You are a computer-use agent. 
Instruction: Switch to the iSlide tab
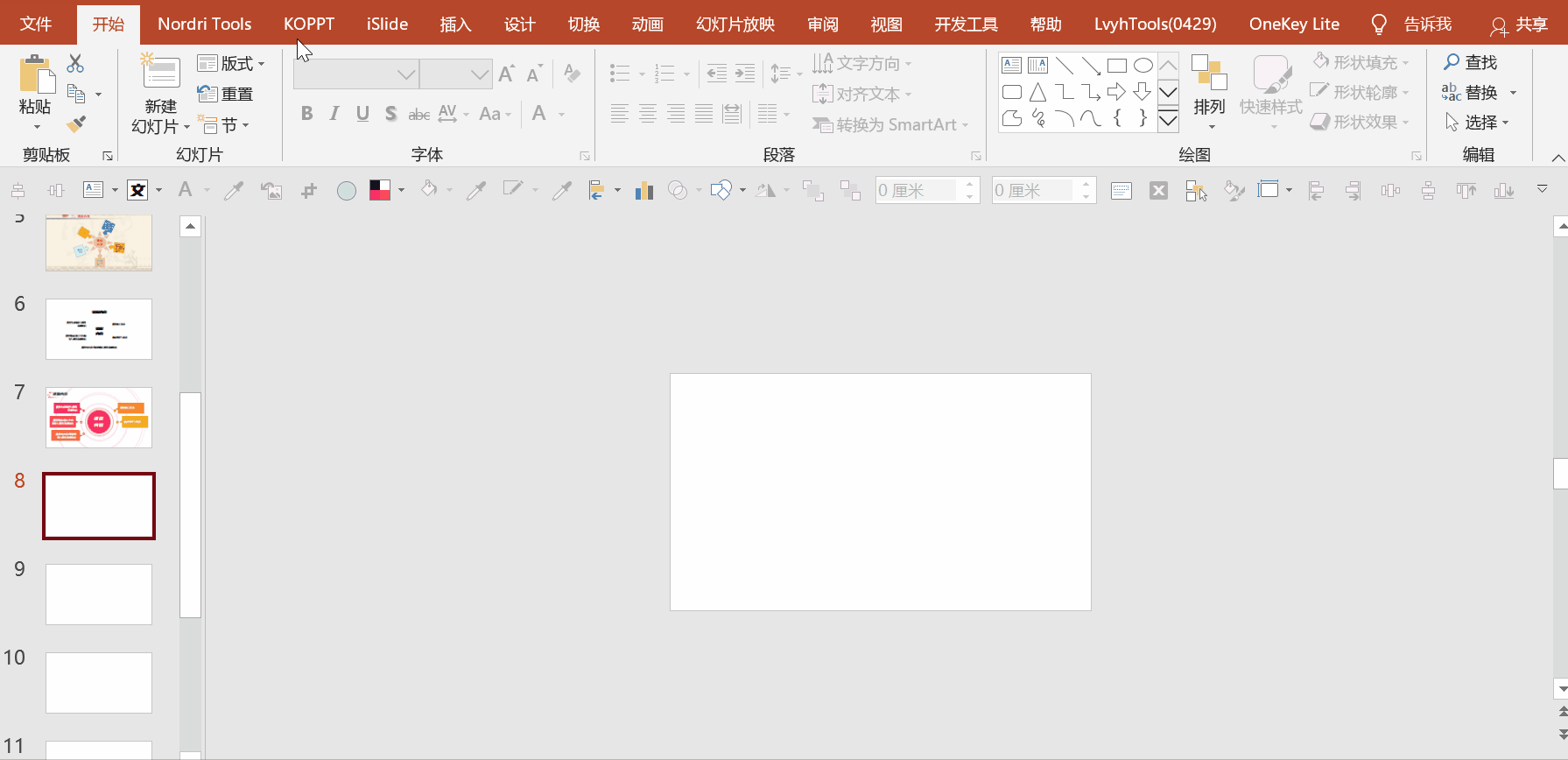387,24
